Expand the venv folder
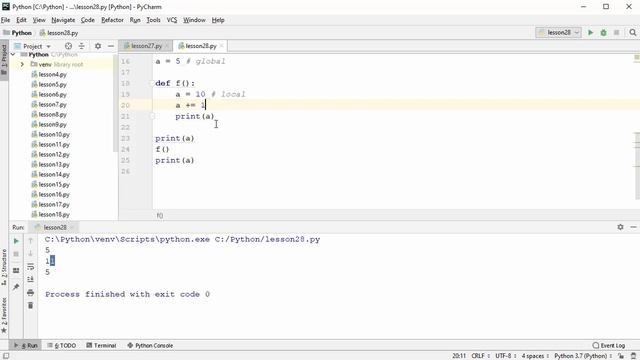Image resolution: width=640 pixels, height=360 pixels. 22,64
